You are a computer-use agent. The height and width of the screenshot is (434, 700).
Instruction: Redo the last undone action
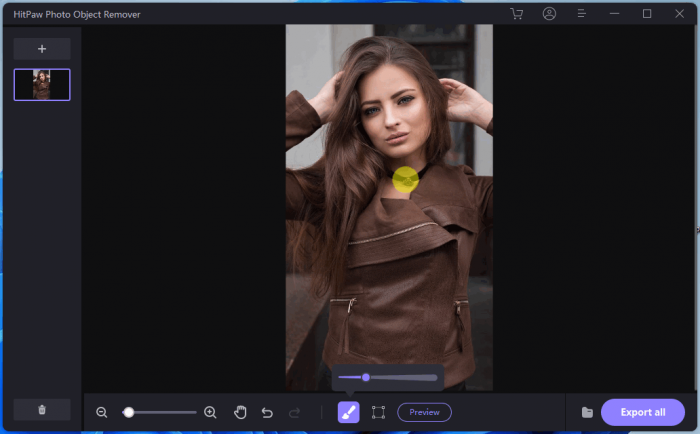pos(294,413)
